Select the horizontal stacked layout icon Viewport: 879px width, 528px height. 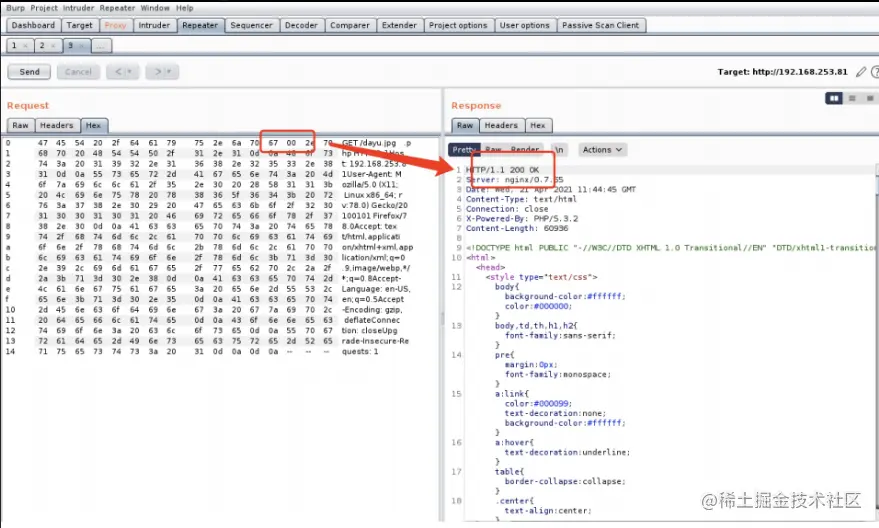[x=852, y=98]
